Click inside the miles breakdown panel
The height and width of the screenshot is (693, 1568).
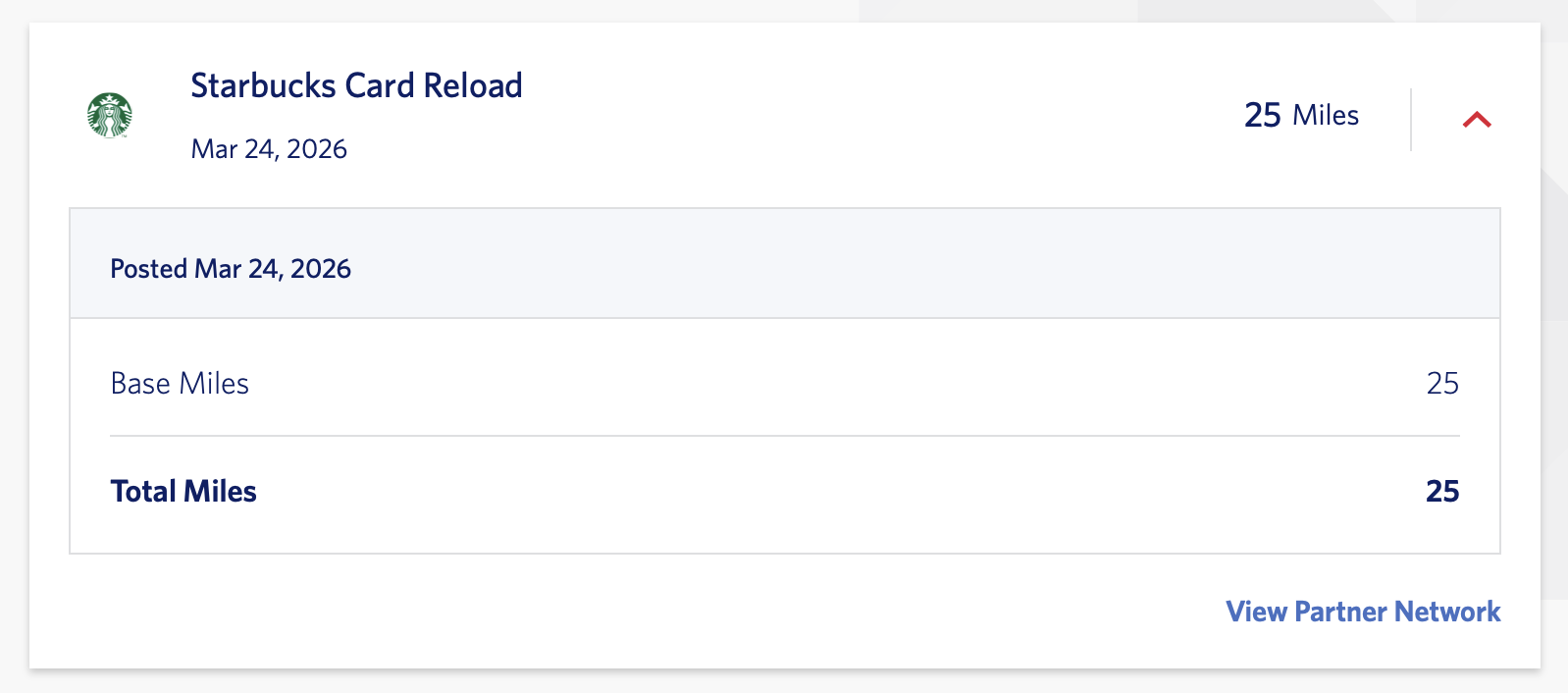point(784,432)
